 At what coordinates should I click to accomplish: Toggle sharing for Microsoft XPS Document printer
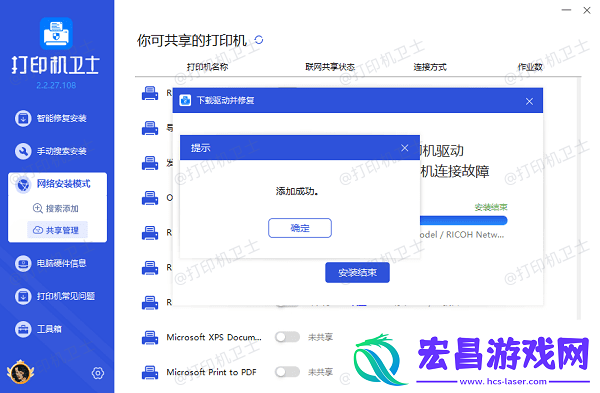click(287, 337)
